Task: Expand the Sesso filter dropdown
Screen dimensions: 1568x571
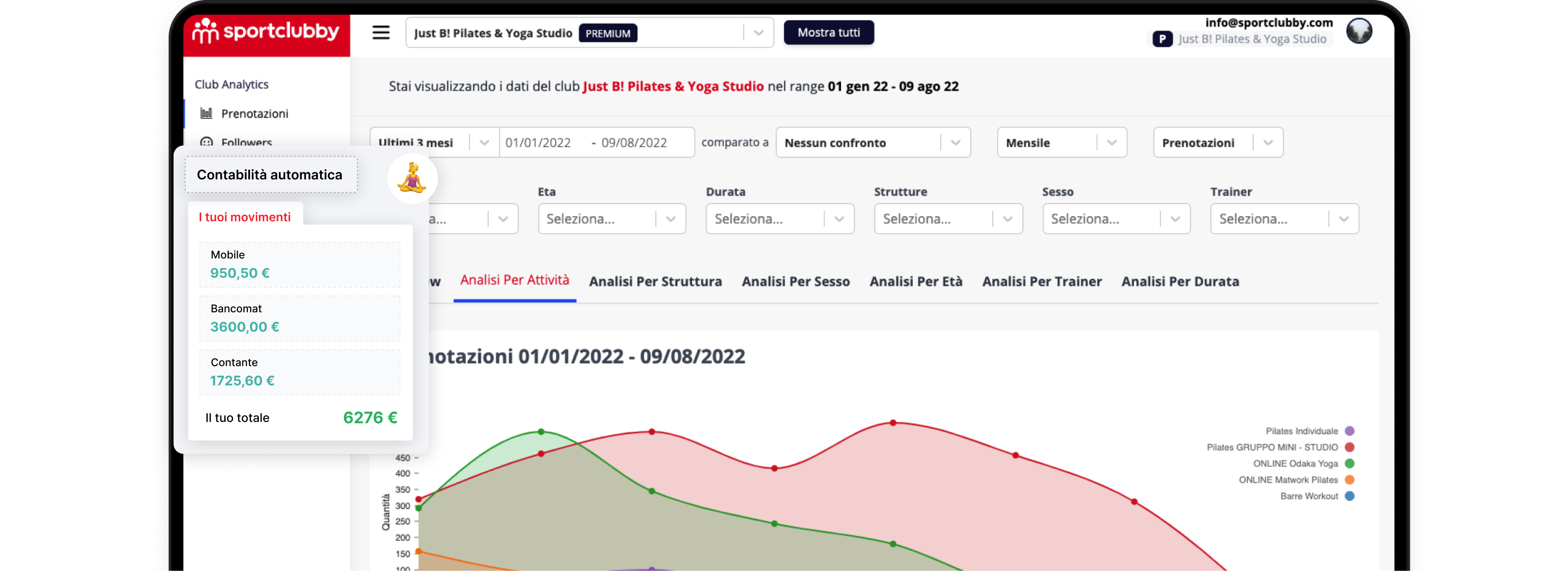Action: (1116, 218)
